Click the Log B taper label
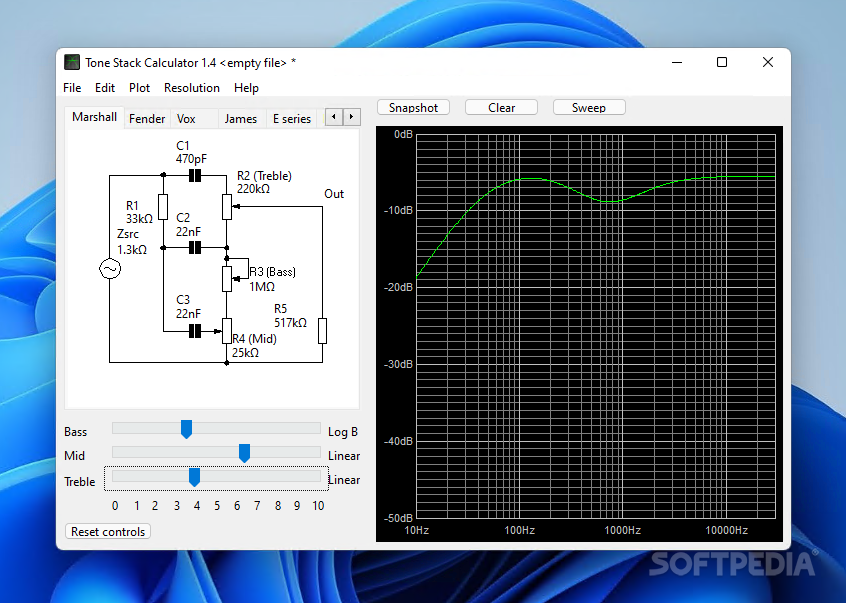This screenshot has height=603, width=846. (x=343, y=432)
